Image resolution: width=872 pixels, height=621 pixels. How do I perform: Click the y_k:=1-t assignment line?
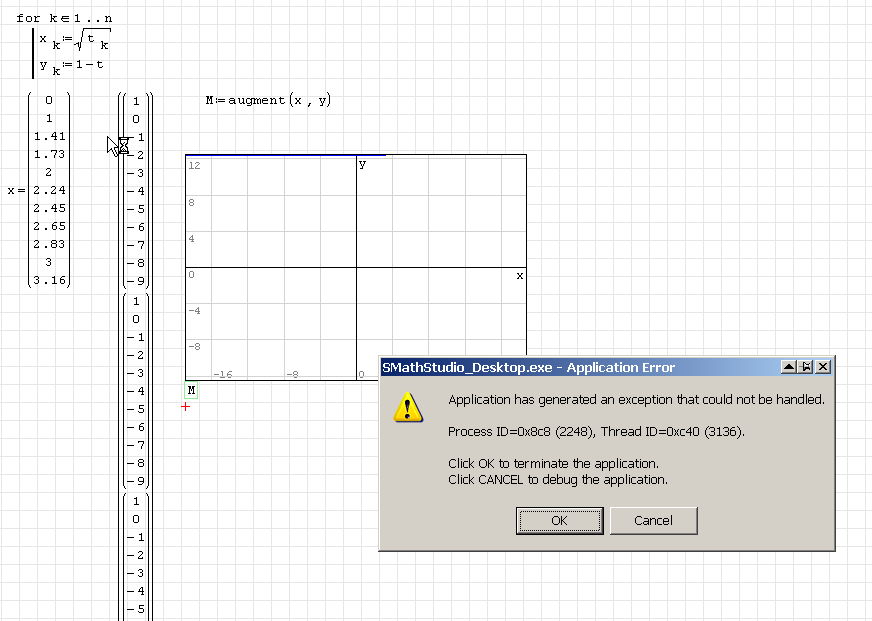click(72, 65)
